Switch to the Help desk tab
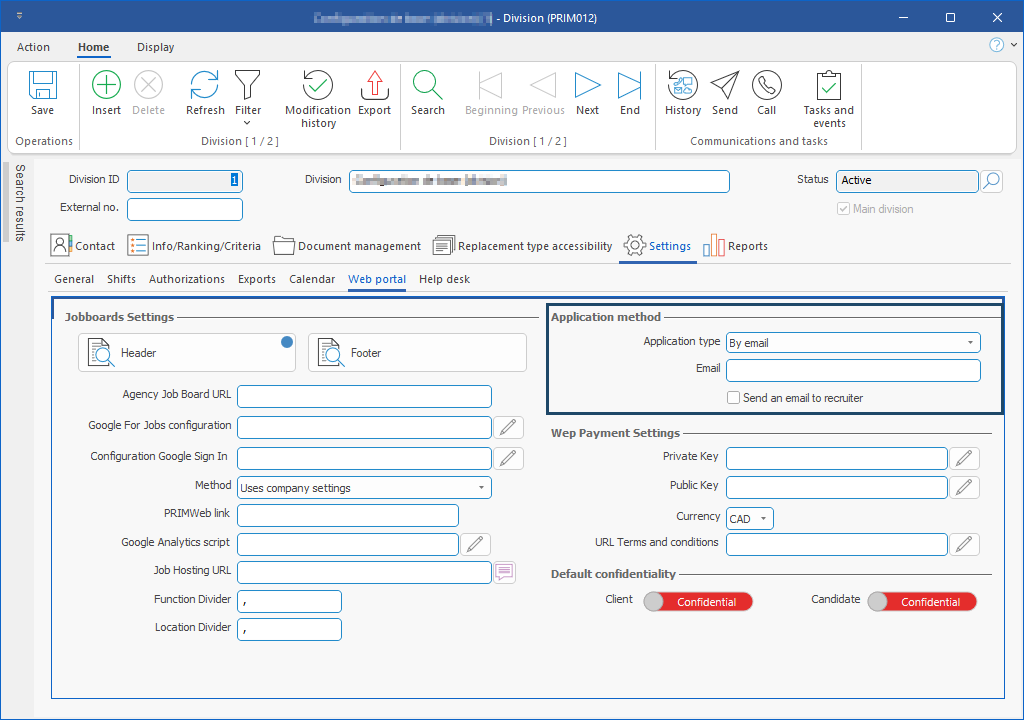 coord(444,279)
